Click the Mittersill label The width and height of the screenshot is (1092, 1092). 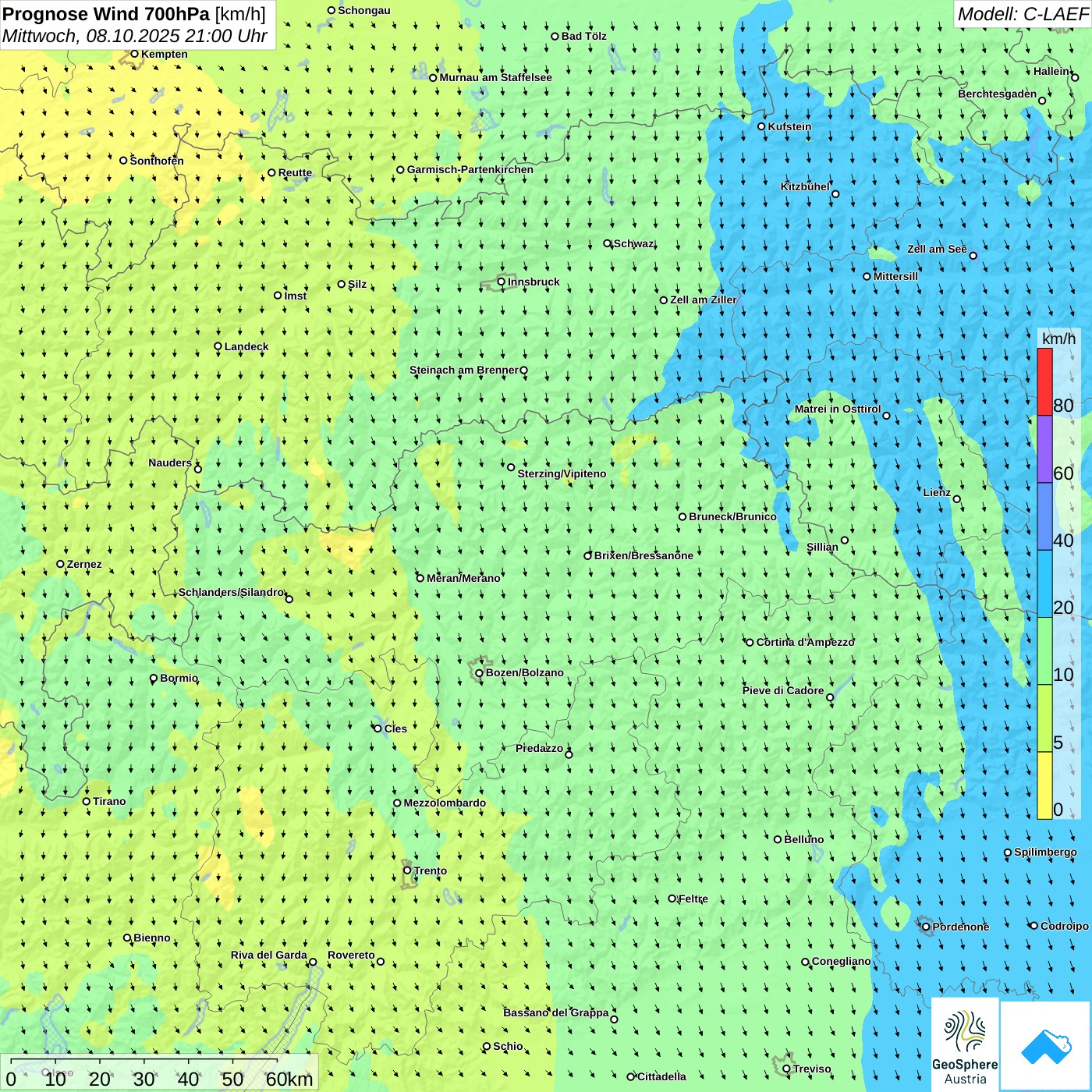[895, 276]
